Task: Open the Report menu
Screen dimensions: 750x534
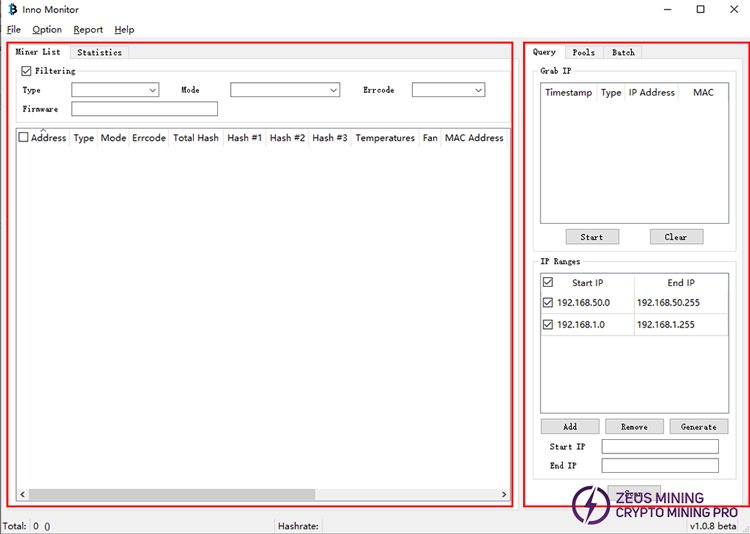Action: pos(88,30)
